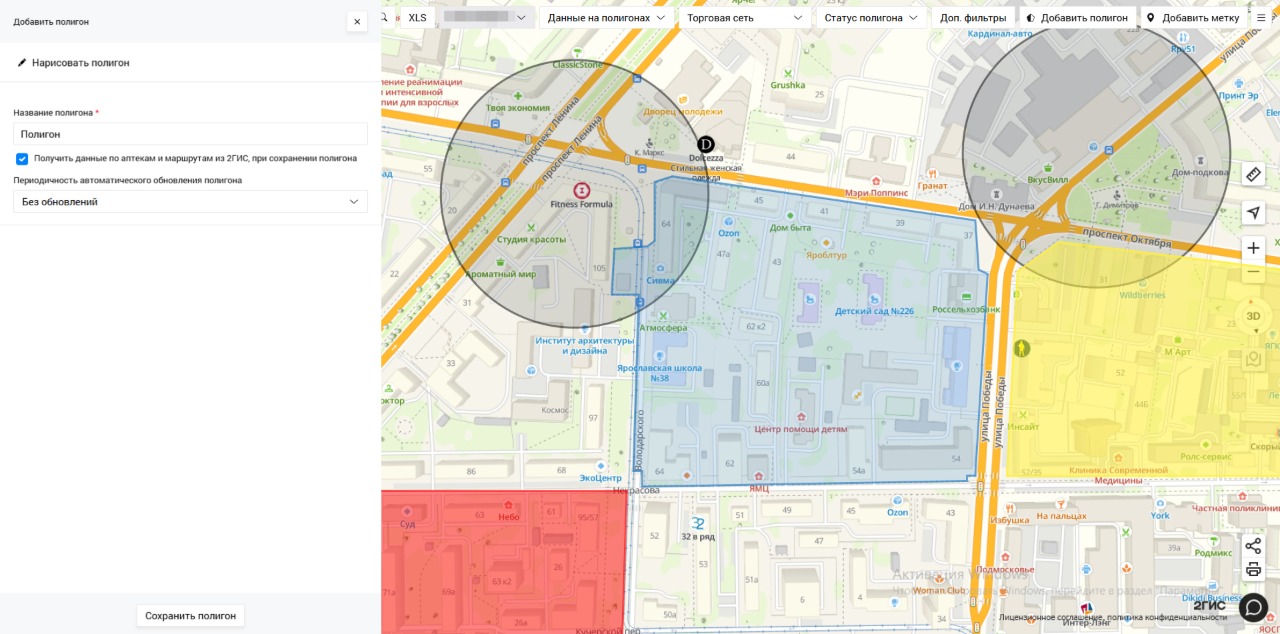1280x634 pixels.
Task: Close the Добавить полигон panel
Action: [x=357, y=21]
